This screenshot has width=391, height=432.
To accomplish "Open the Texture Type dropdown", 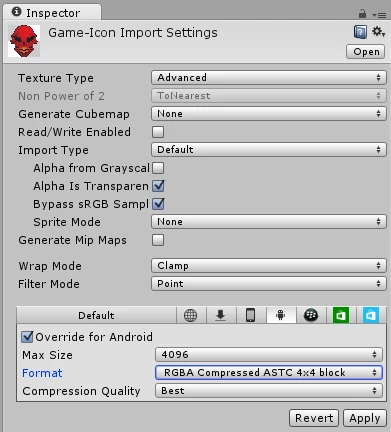I will coord(269,78).
